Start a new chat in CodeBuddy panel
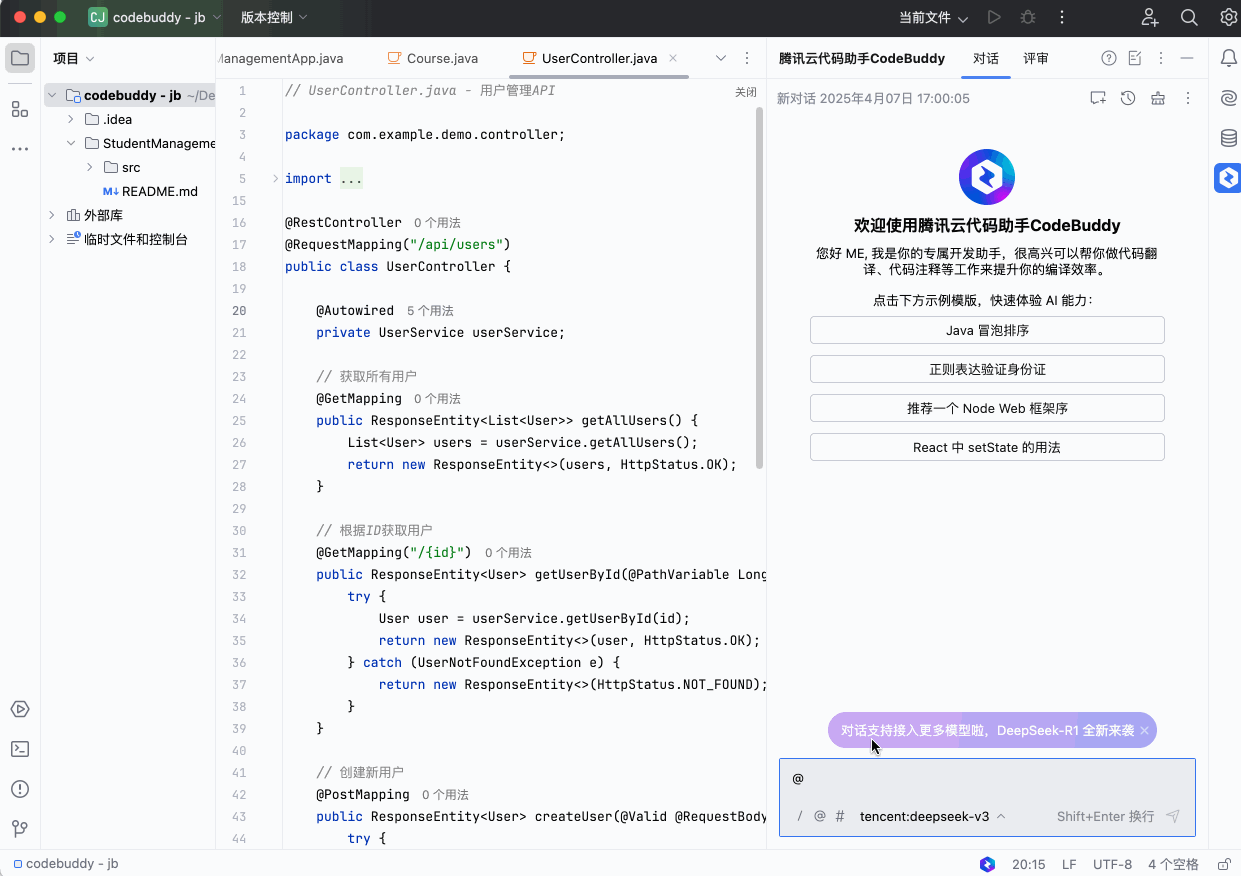 click(1097, 97)
